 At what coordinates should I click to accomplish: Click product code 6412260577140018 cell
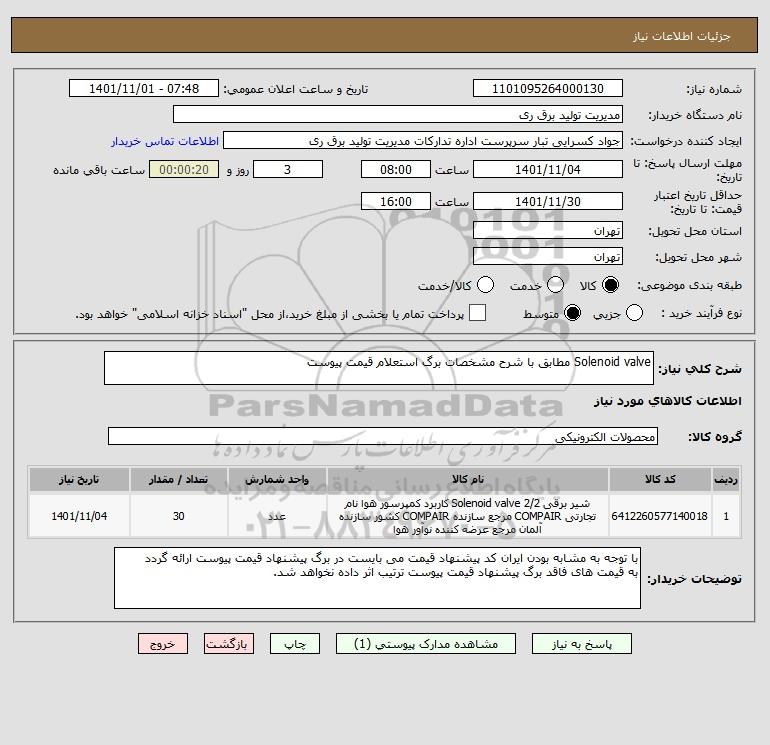click(660, 516)
